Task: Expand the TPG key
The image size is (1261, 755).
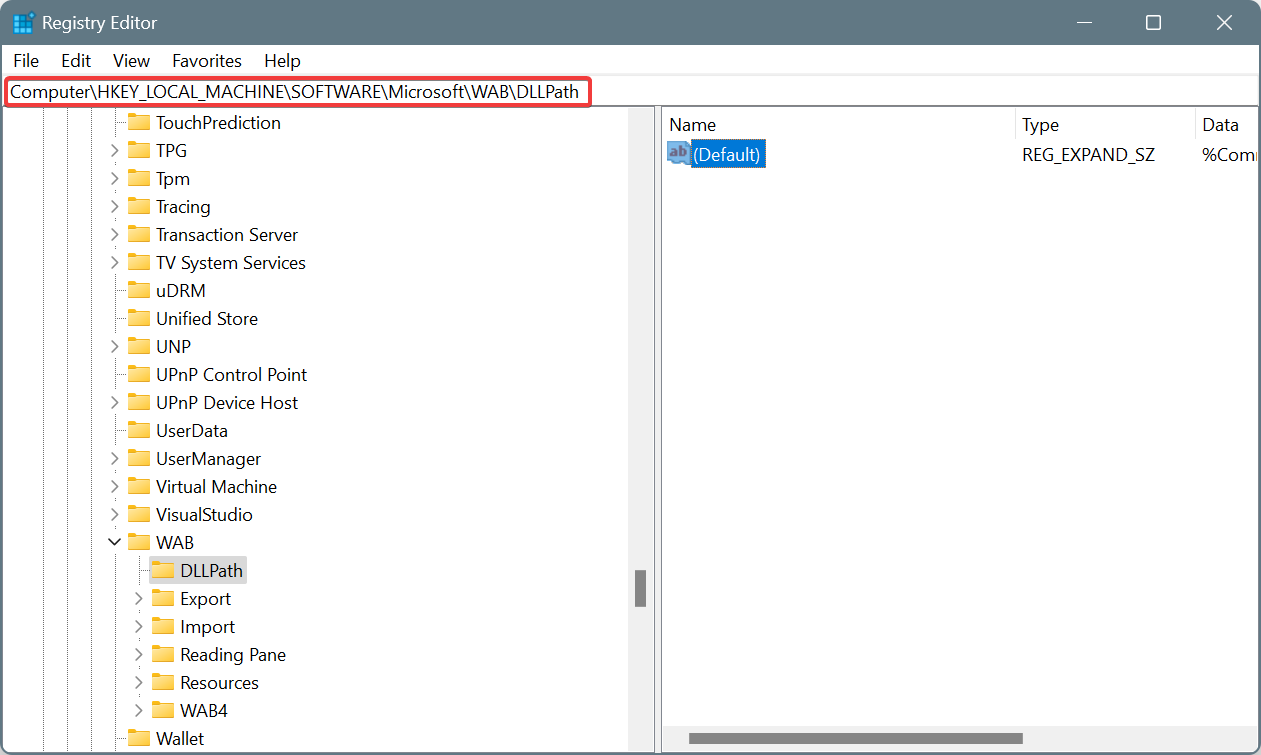Action: coord(115,151)
